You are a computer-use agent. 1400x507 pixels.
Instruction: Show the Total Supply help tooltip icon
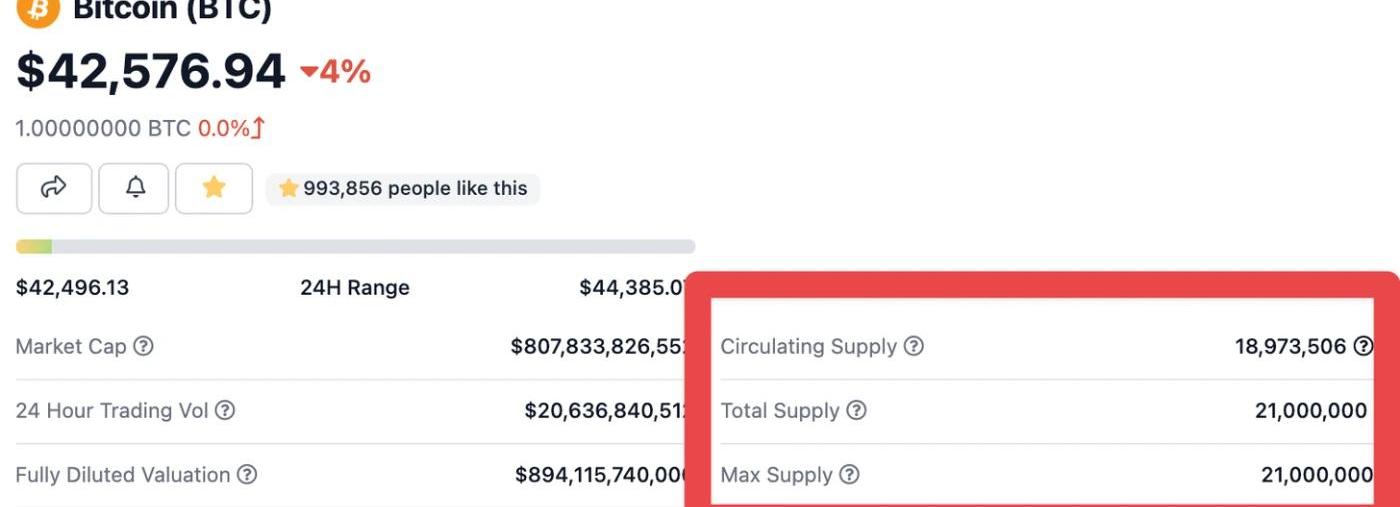click(856, 410)
